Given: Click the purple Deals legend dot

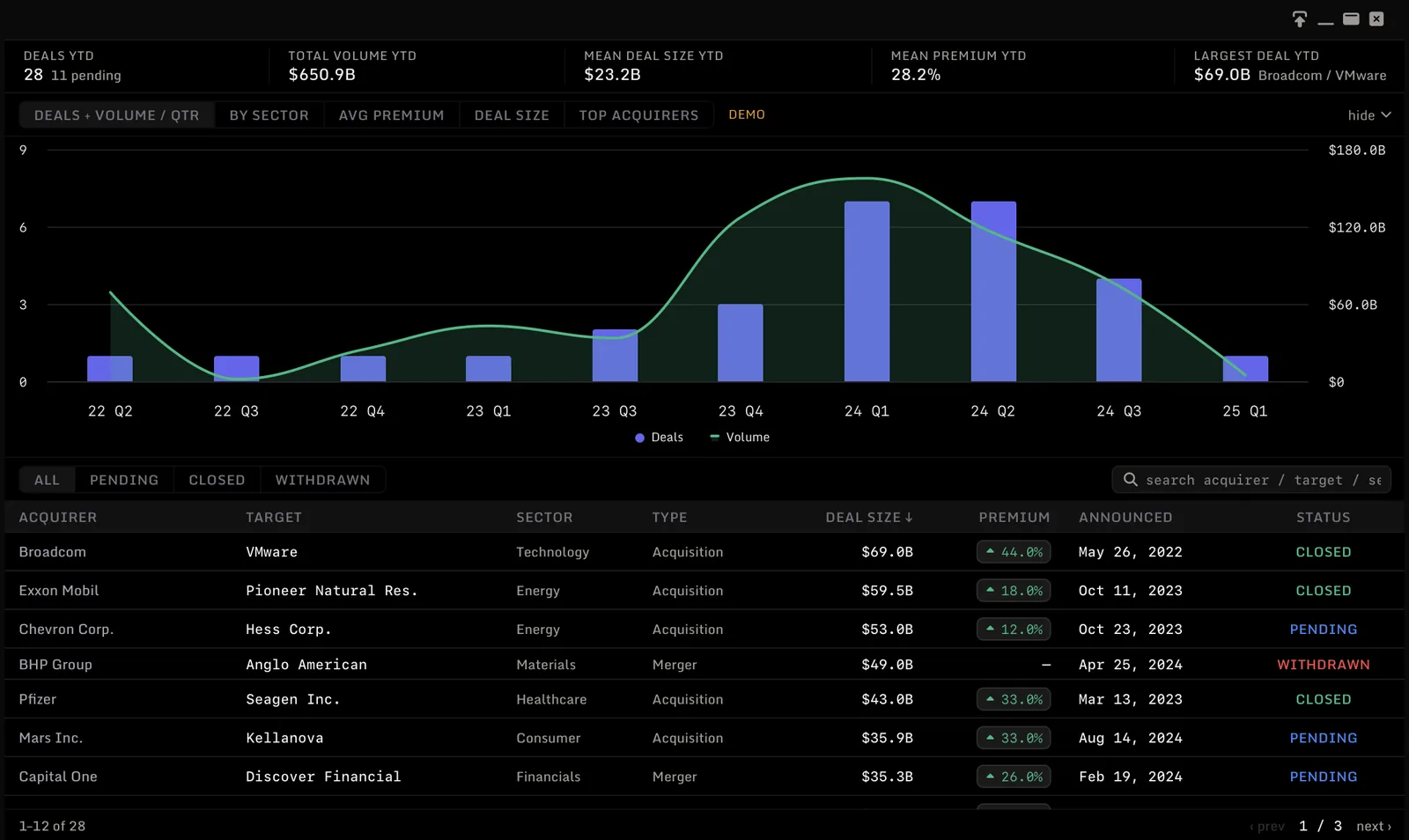Looking at the screenshot, I should coord(639,438).
